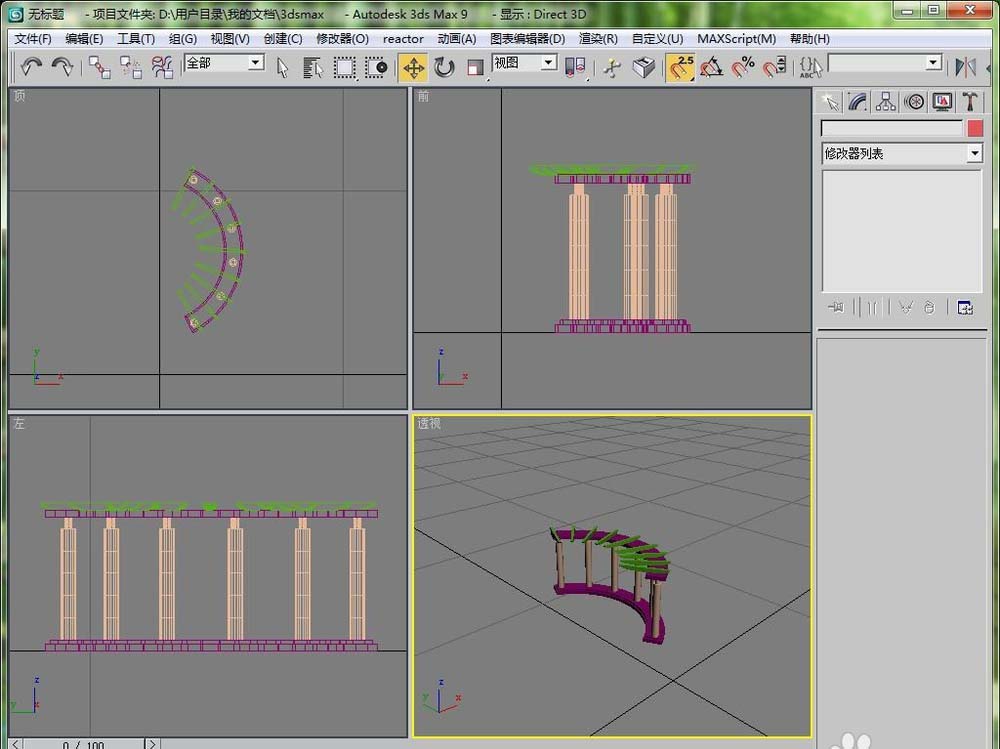Open the reference coordinate system dropdown 视图
Viewport: 1000px width, 749px height.
point(524,63)
